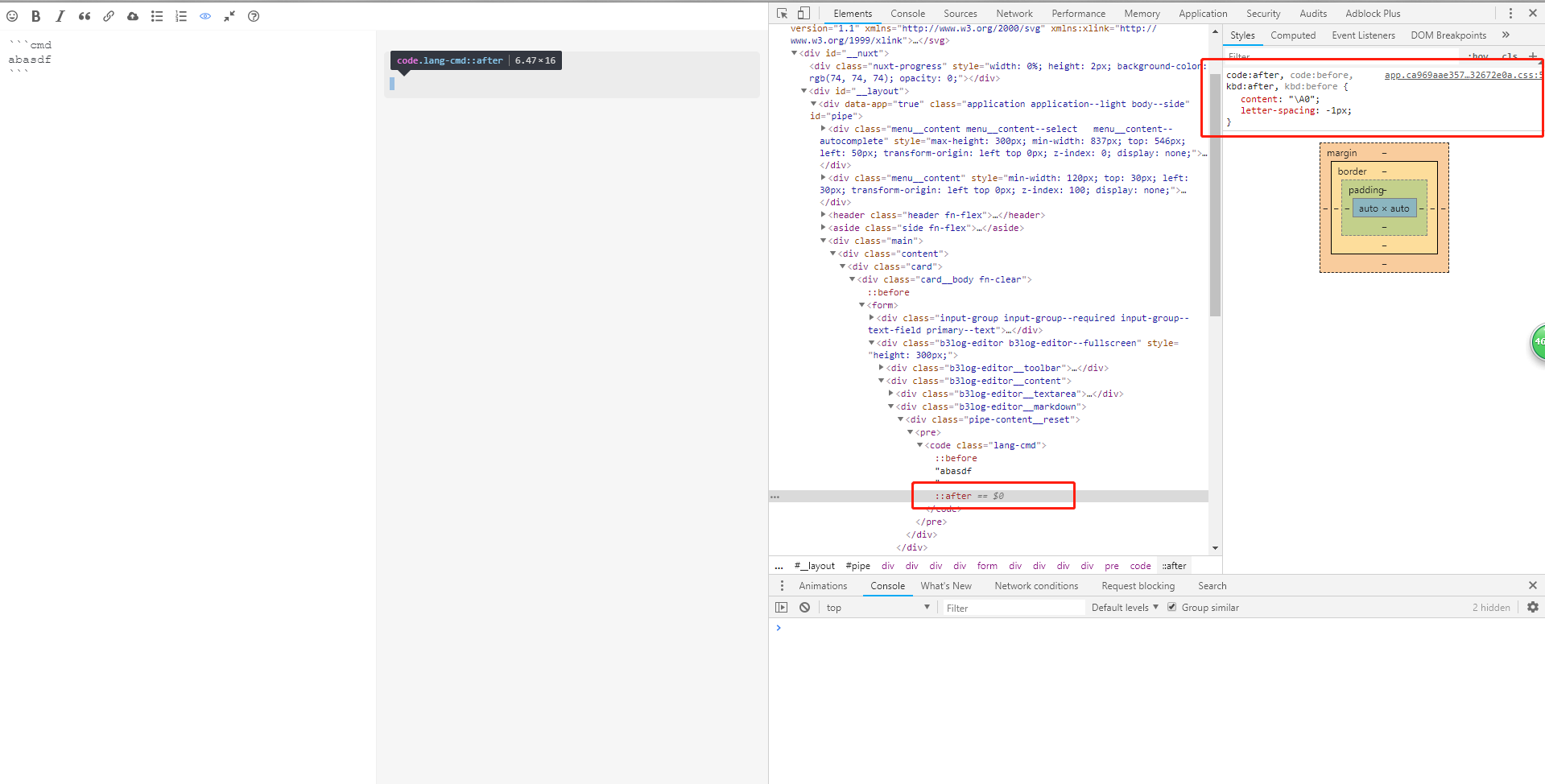The image size is (1545, 784).
Task: Apply bold formatting in the editor
Action: [x=36, y=16]
